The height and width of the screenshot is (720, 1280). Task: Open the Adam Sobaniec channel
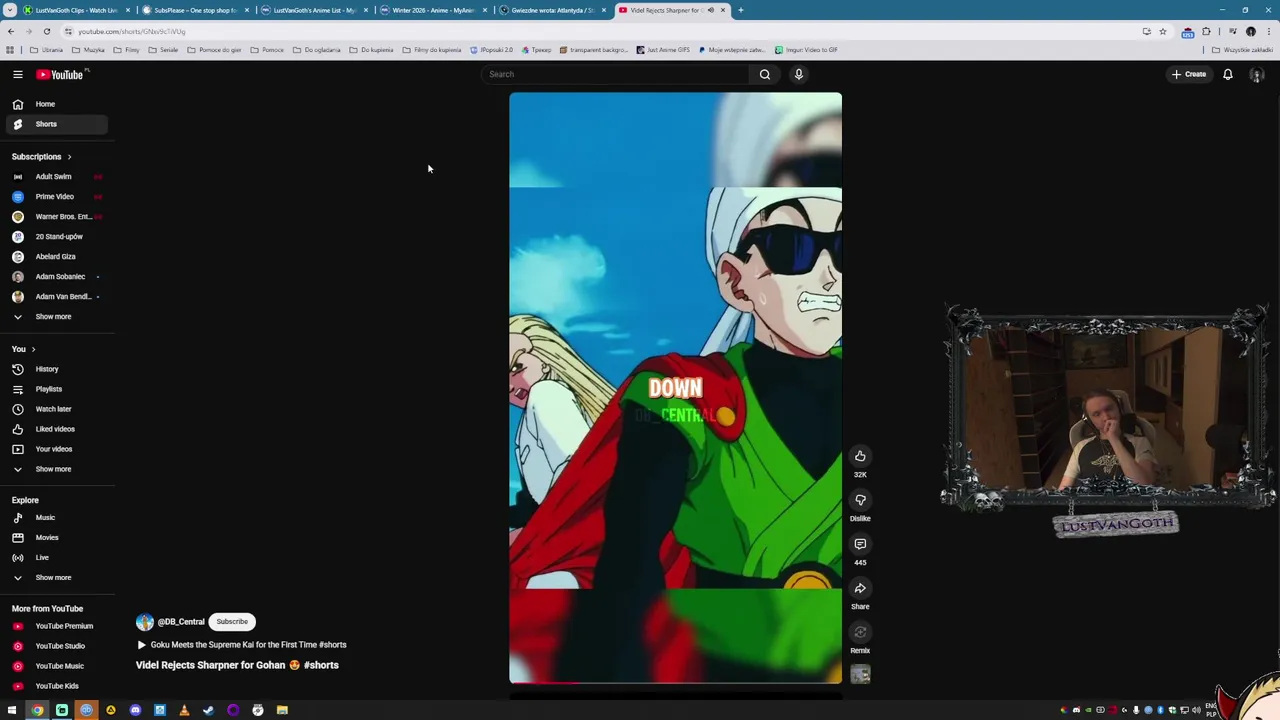pos(57,277)
